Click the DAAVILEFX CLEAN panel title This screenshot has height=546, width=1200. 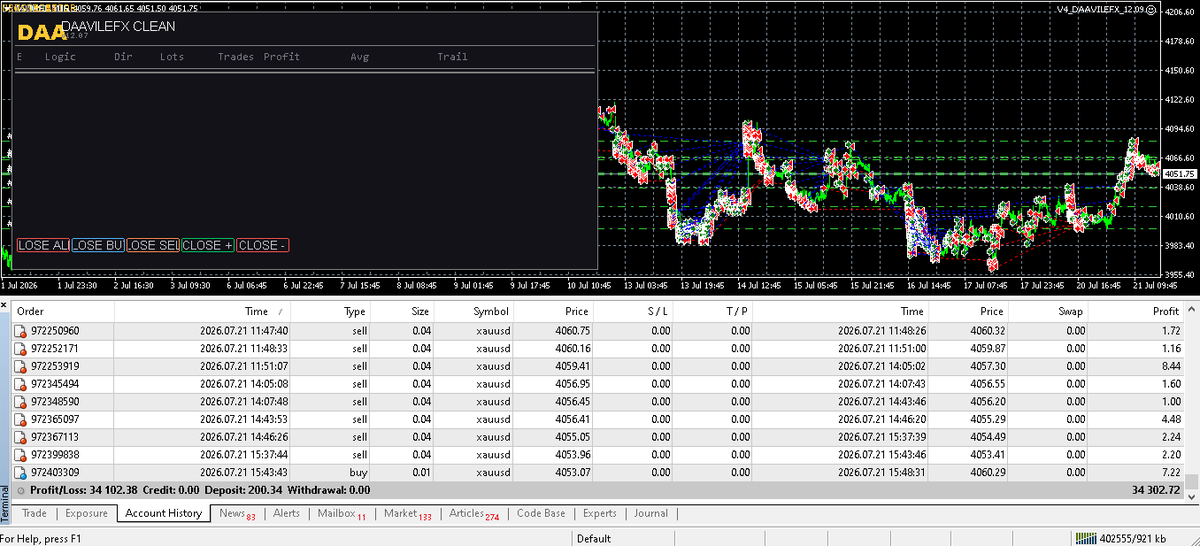[118, 26]
